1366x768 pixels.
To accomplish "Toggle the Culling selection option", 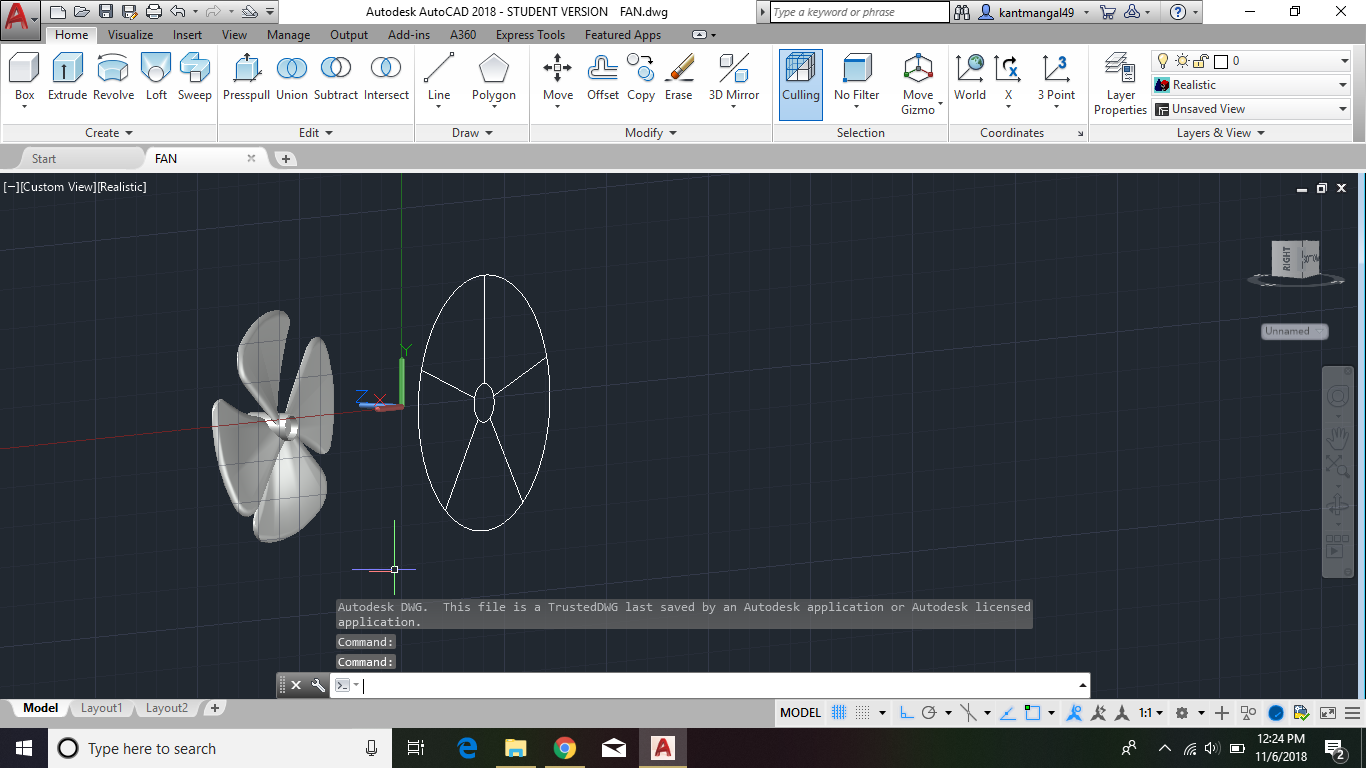I will click(x=800, y=84).
